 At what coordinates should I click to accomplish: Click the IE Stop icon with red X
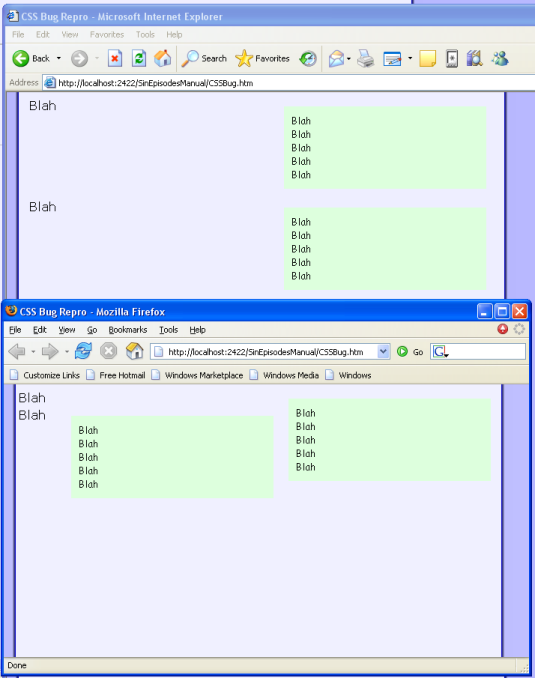(x=115, y=58)
